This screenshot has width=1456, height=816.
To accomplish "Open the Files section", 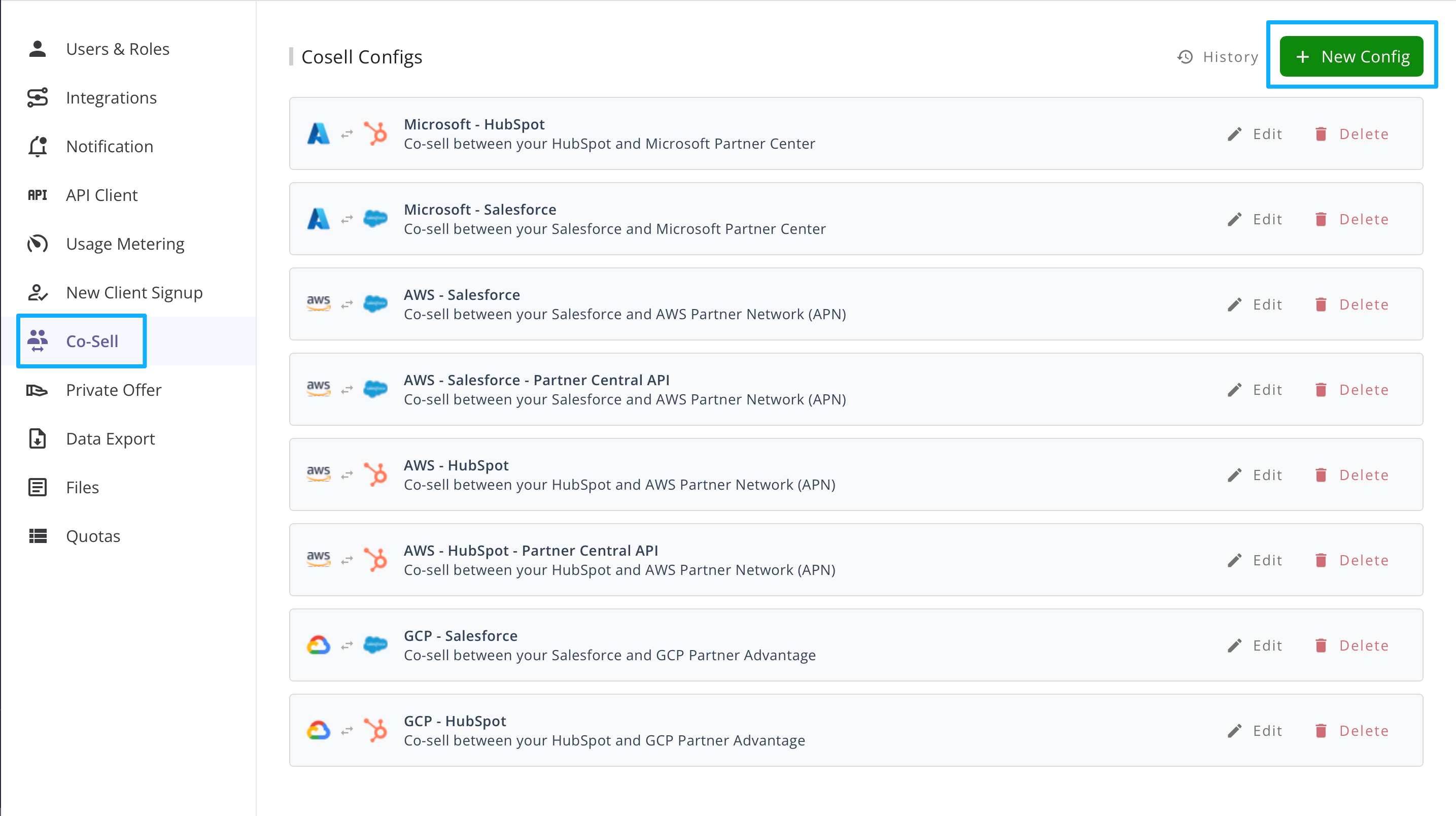I will [x=82, y=487].
